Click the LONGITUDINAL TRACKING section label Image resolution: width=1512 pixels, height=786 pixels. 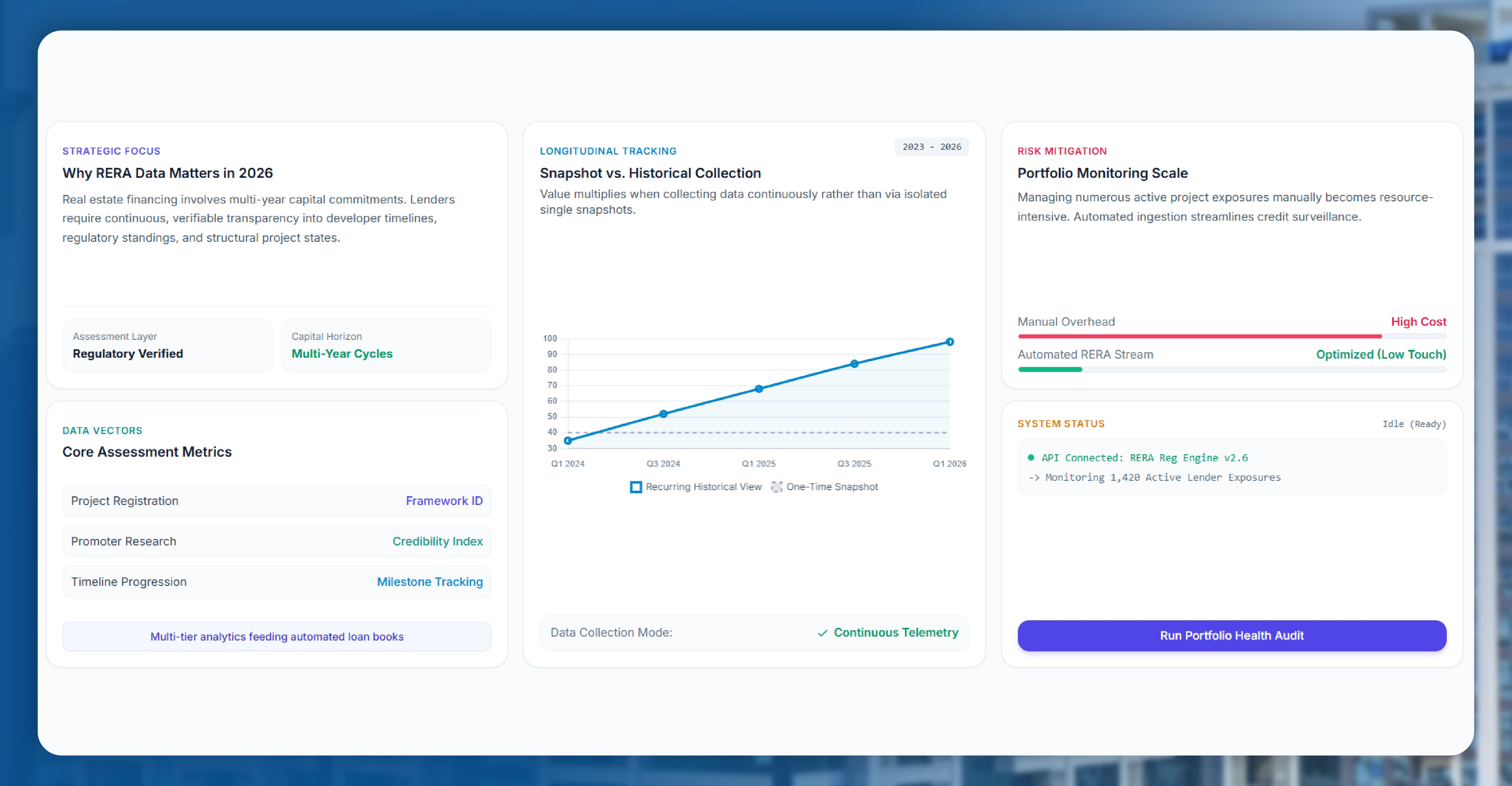point(608,151)
